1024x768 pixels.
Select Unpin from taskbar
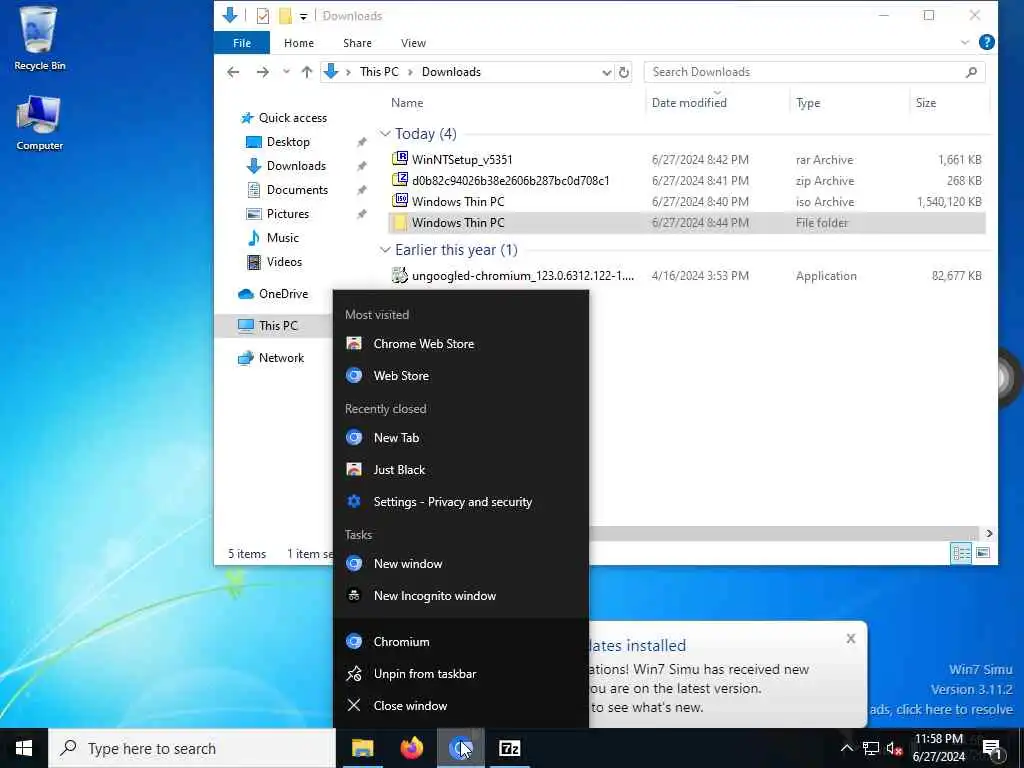(x=460, y=673)
